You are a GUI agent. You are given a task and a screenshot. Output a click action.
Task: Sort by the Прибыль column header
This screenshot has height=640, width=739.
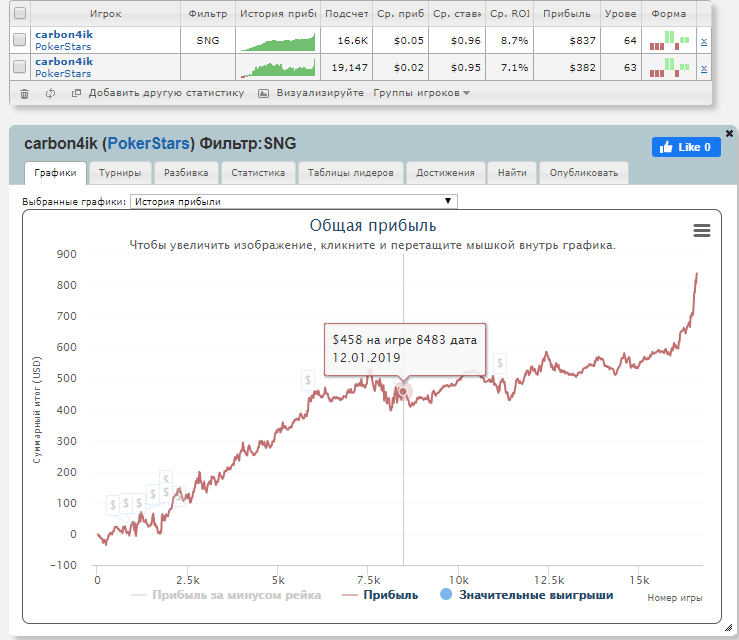coord(567,14)
